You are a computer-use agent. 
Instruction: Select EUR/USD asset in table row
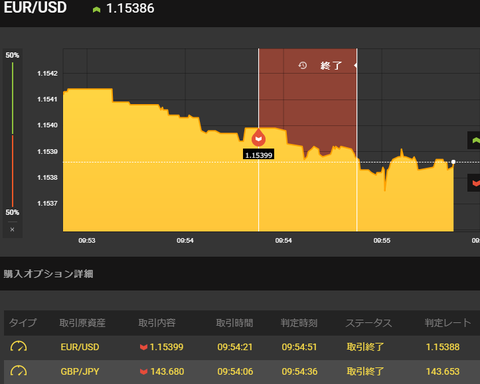click(x=80, y=347)
